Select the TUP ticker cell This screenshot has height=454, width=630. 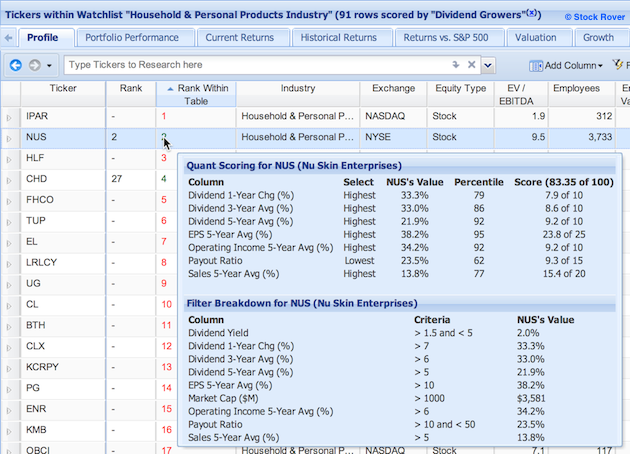tap(63, 221)
